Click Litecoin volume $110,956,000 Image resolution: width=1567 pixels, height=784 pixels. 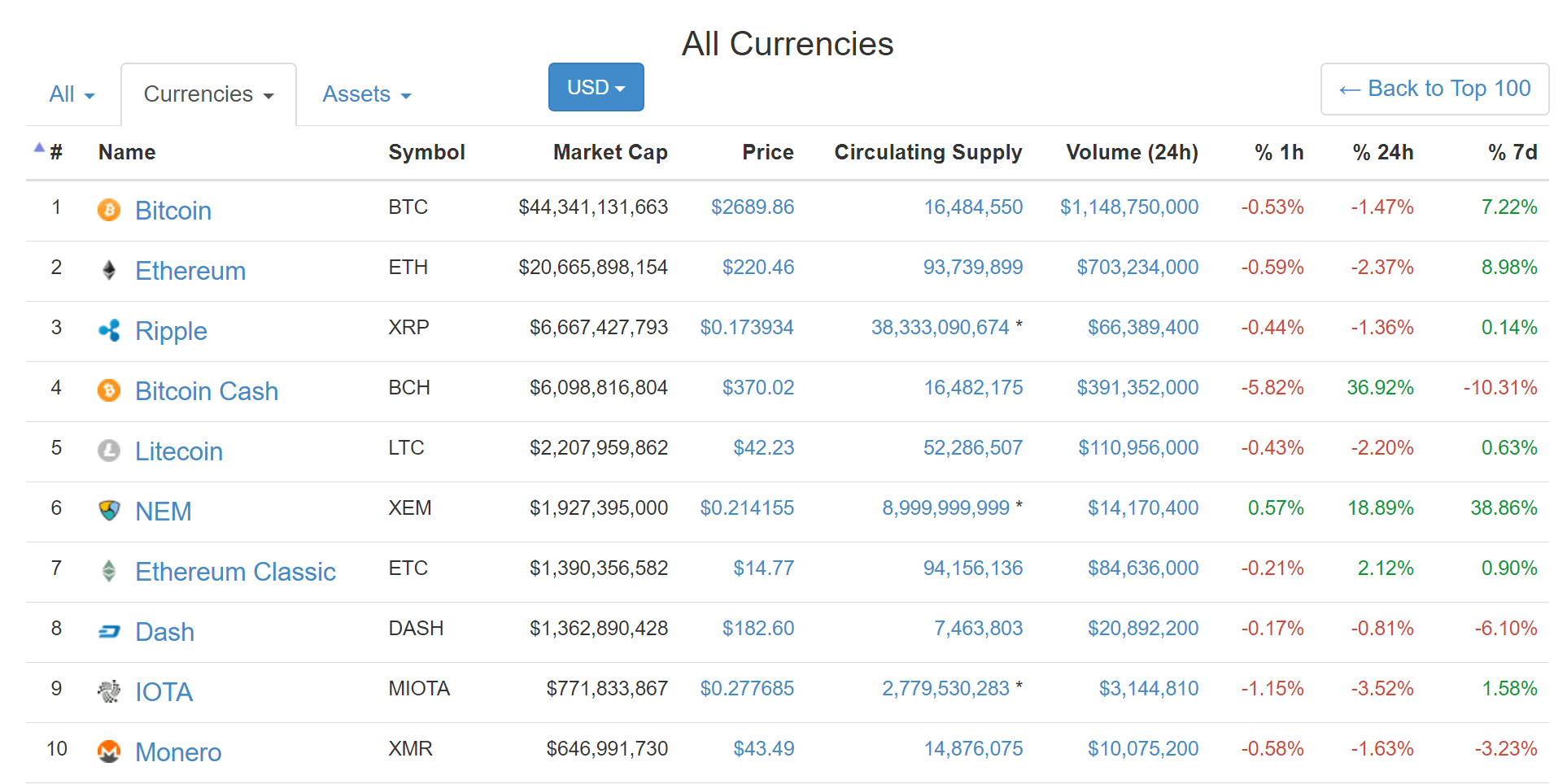(1138, 448)
